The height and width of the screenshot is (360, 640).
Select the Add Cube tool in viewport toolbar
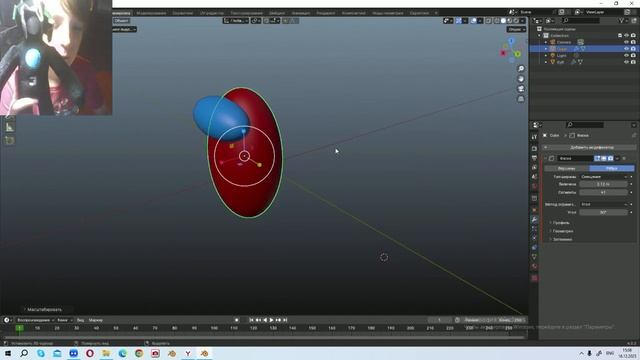(9, 140)
